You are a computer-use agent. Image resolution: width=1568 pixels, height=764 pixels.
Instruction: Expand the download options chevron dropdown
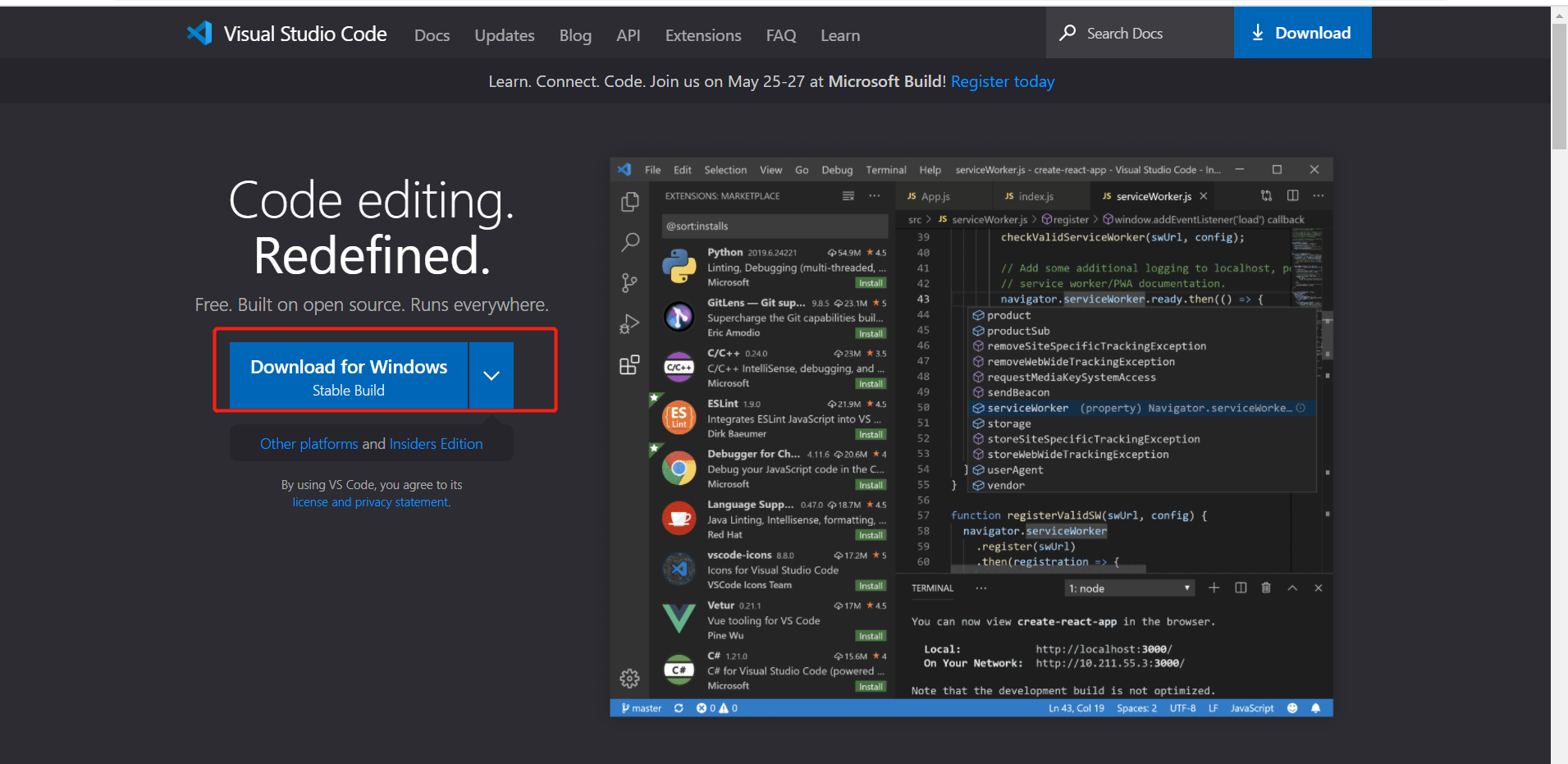[491, 376]
